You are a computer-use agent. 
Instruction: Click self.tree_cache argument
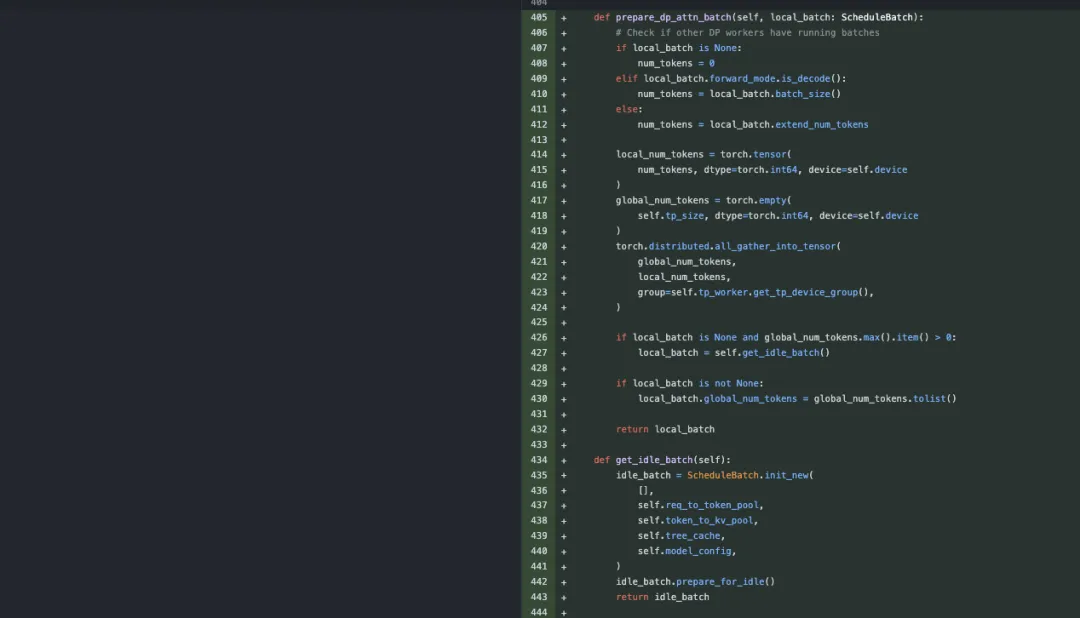678,535
